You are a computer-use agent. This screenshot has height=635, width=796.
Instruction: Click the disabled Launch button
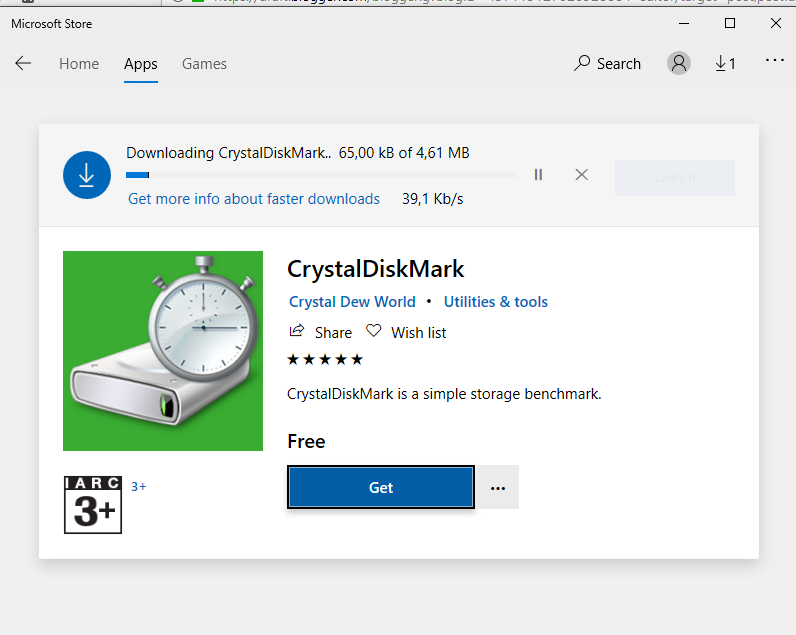point(675,178)
